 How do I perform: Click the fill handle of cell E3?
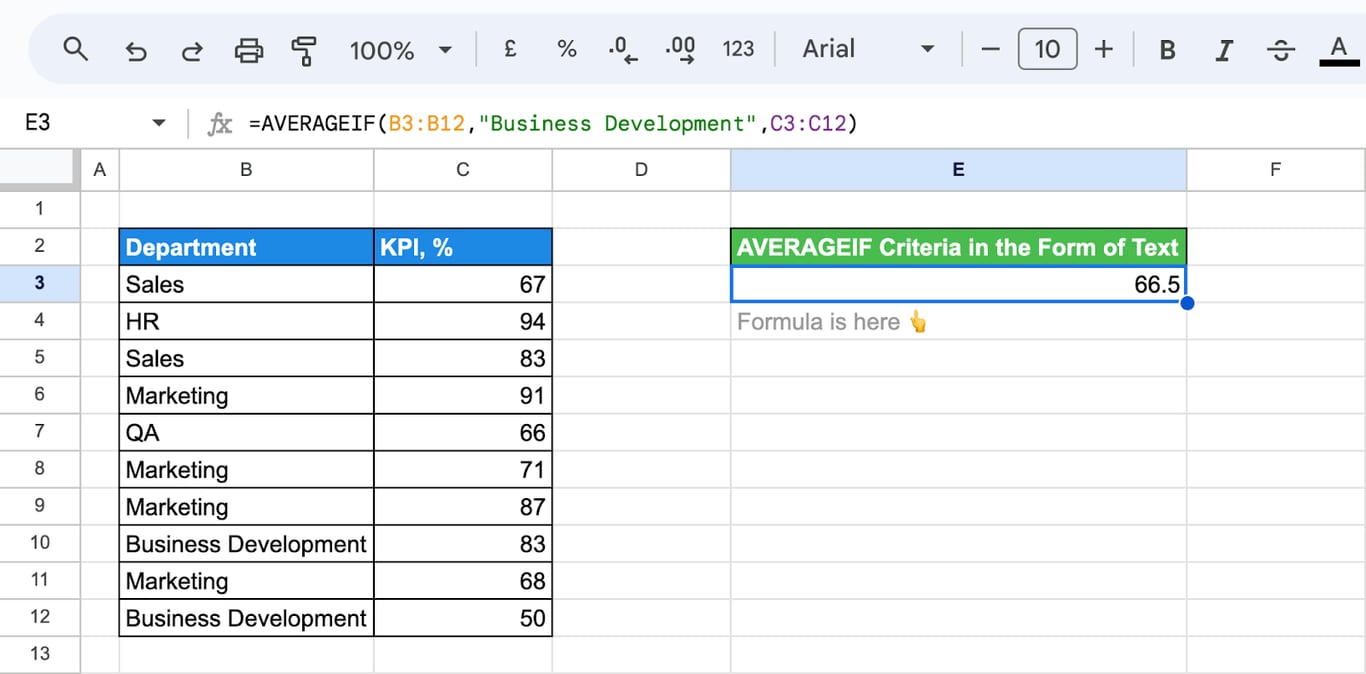coord(1186,302)
